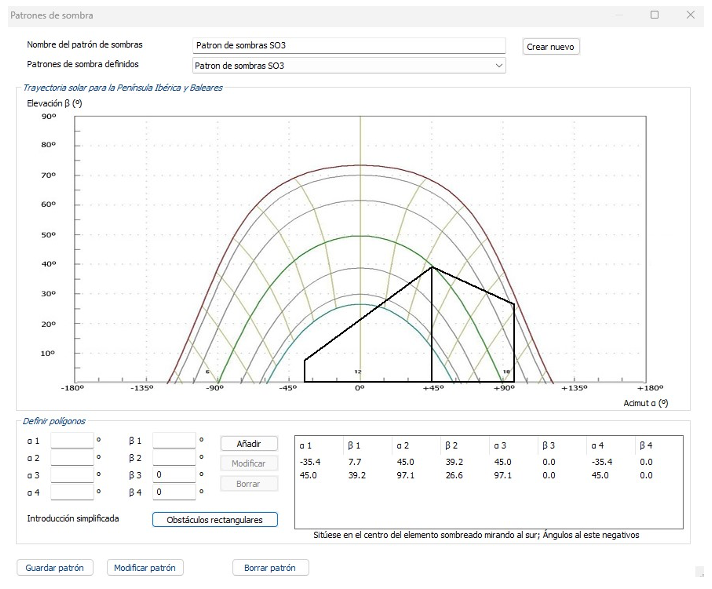Viewport: 712px width, 589px height.
Task: Edit the Nombre del patrón de sombras field
Action: (x=348, y=46)
